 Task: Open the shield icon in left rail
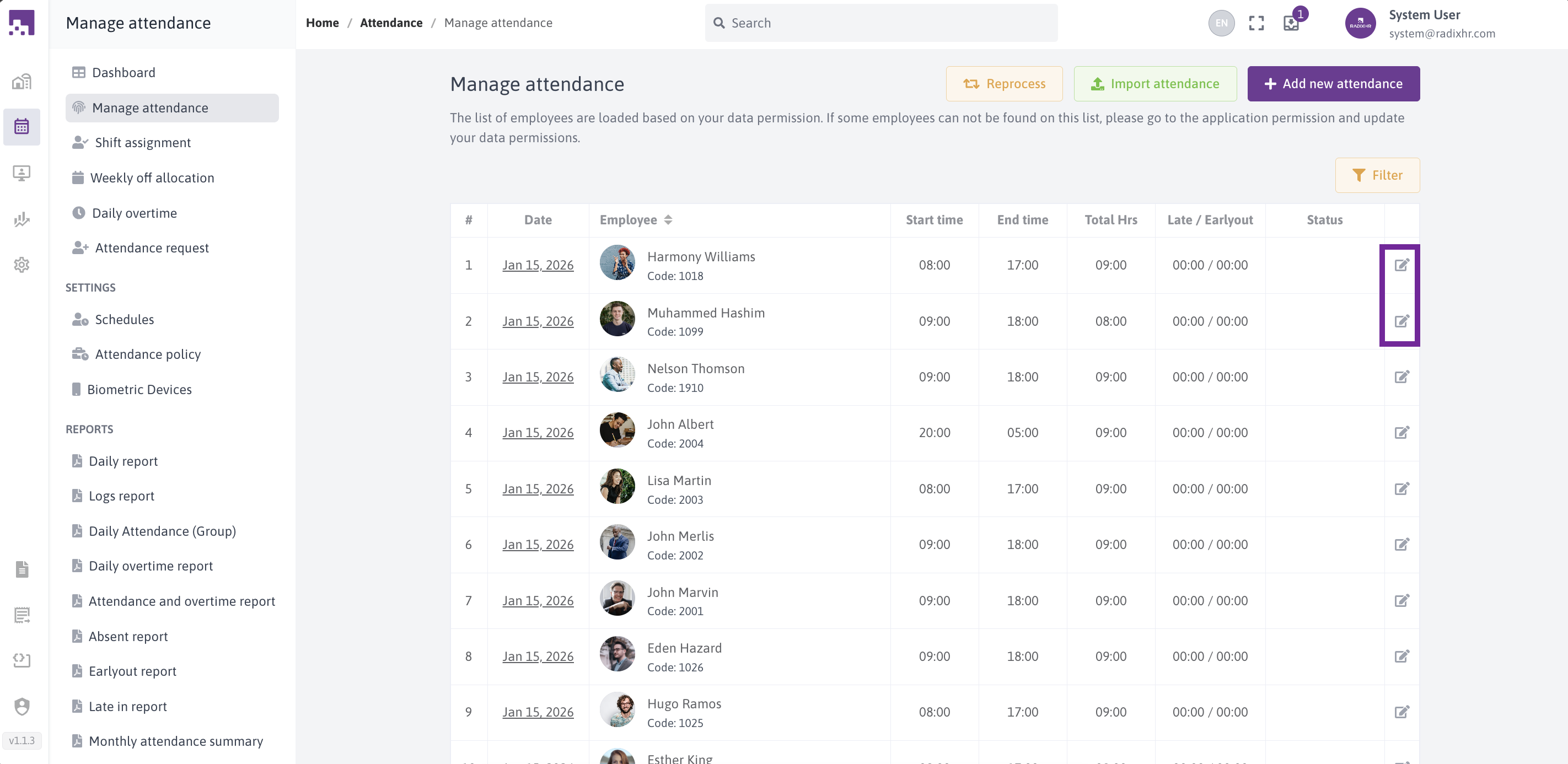22,706
